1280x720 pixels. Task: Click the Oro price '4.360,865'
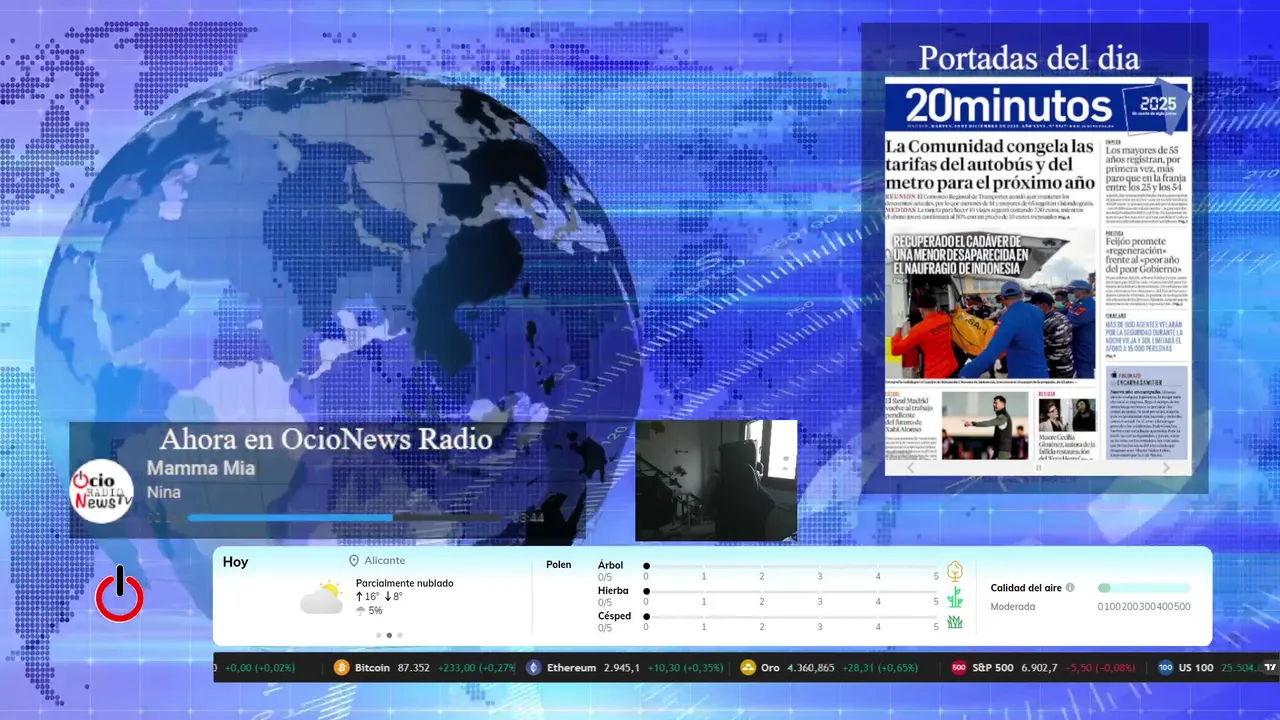811,668
